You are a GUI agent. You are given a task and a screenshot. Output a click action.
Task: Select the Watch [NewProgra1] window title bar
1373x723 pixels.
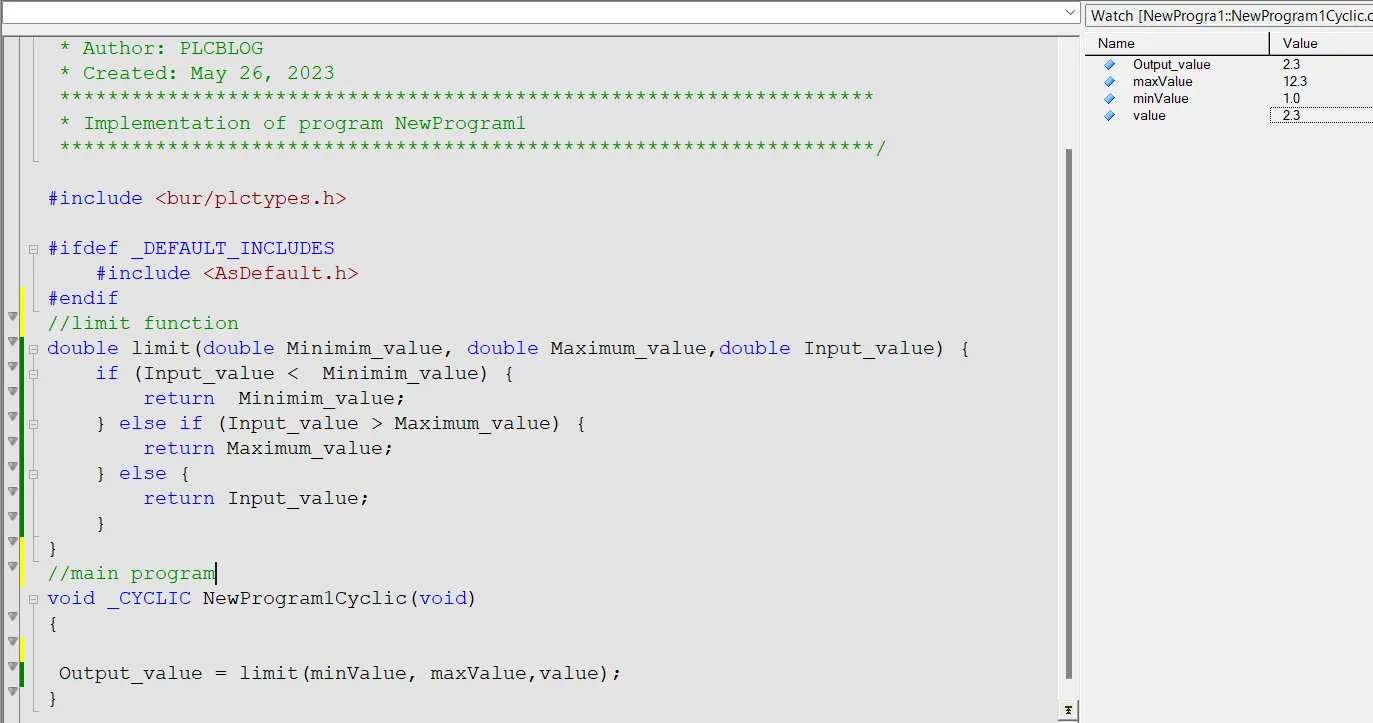point(1228,15)
